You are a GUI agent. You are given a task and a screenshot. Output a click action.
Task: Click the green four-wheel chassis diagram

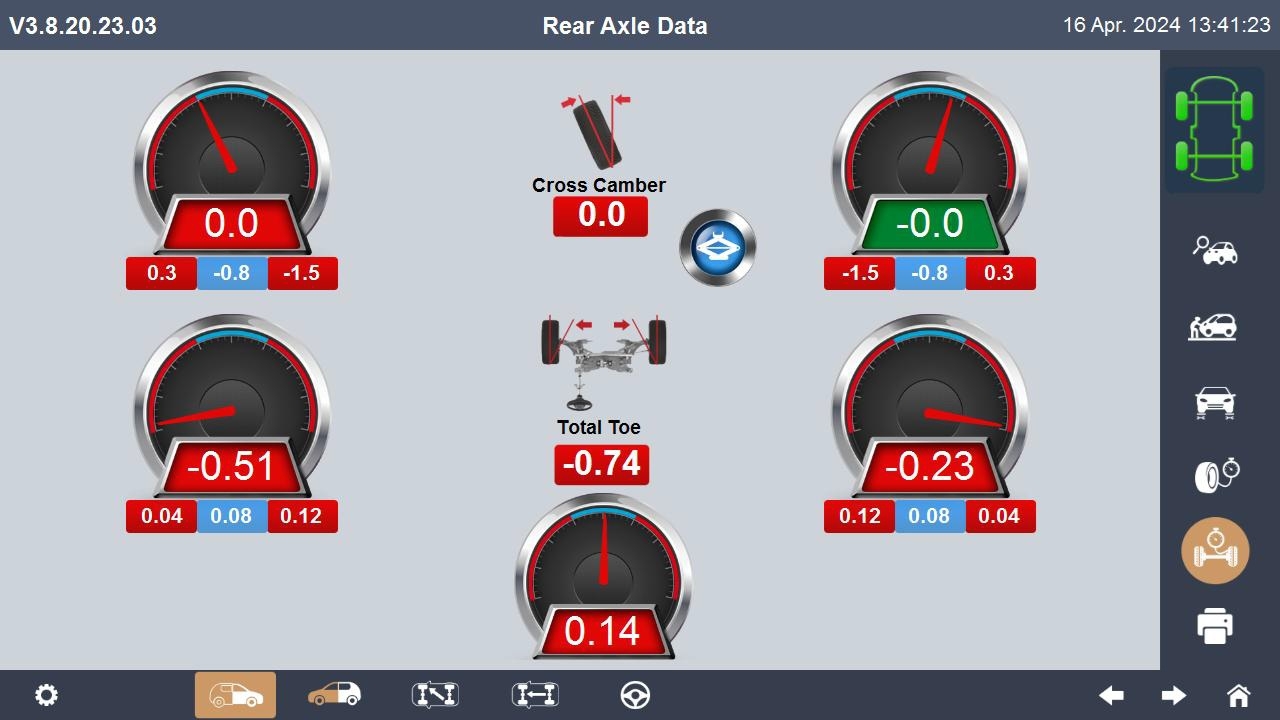point(1214,130)
